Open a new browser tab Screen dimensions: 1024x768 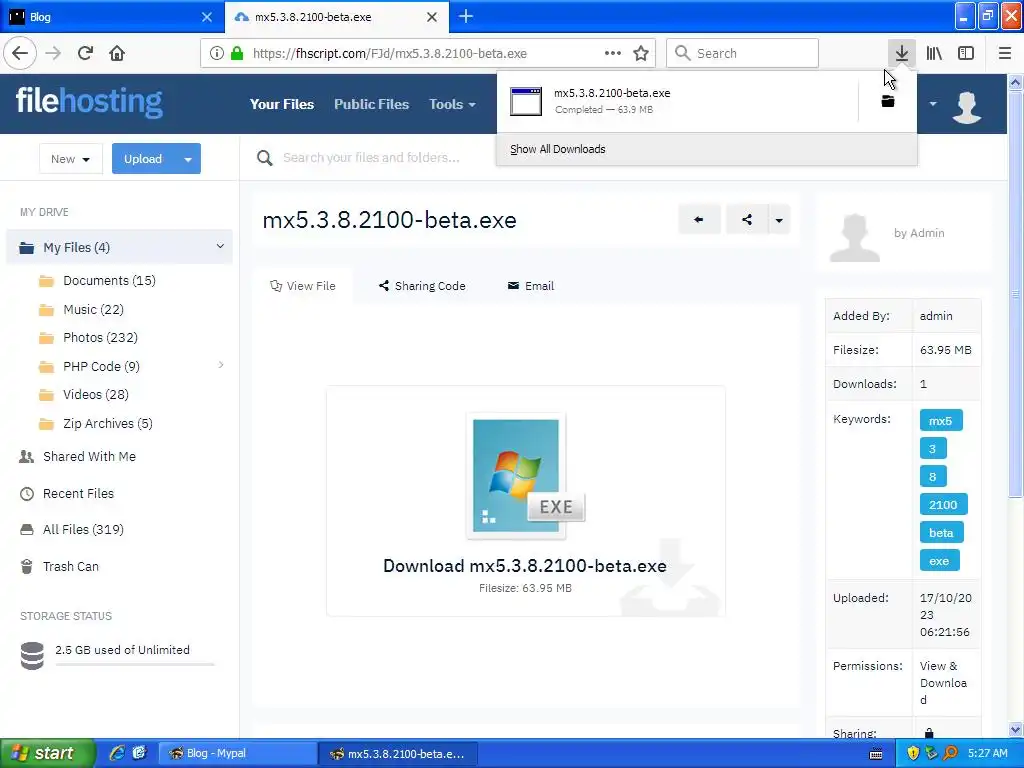[466, 16]
